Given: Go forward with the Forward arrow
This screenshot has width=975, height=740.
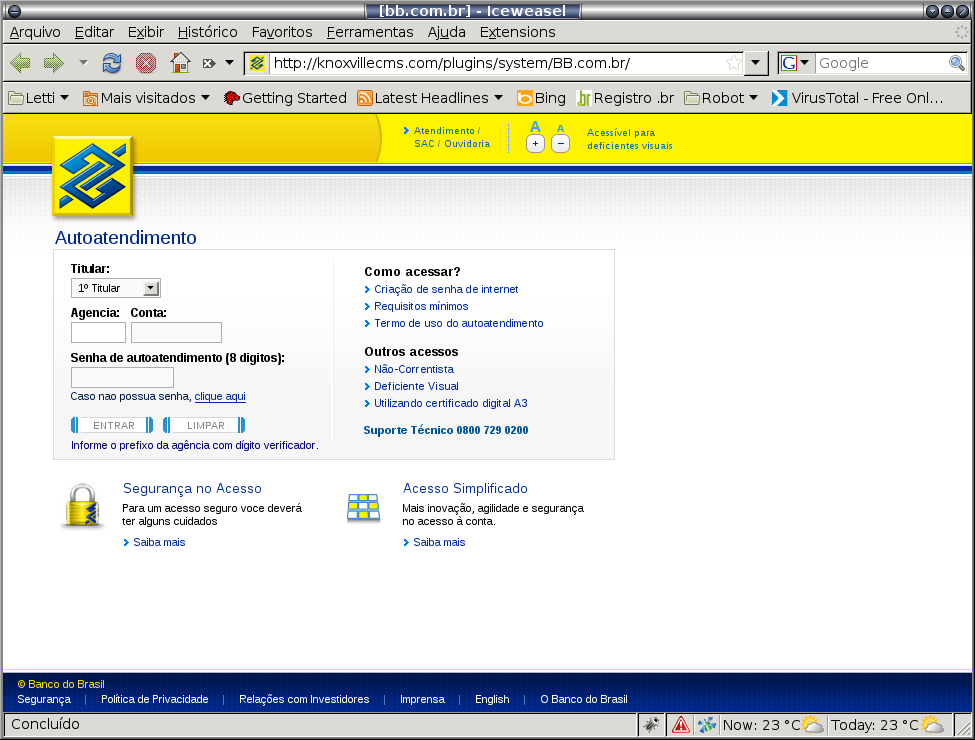Looking at the screenshot, I should (54, 63).
